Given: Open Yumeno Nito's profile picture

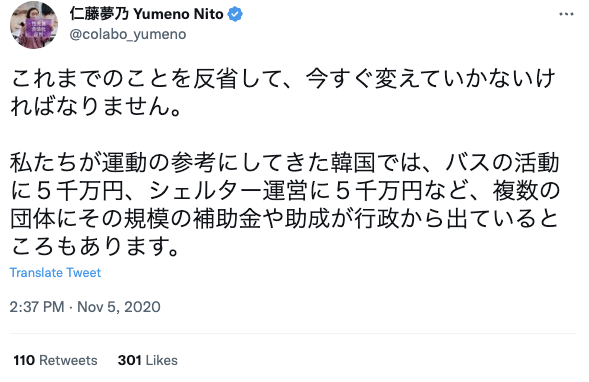Looking at the screenshot, I should pos(34,25).
